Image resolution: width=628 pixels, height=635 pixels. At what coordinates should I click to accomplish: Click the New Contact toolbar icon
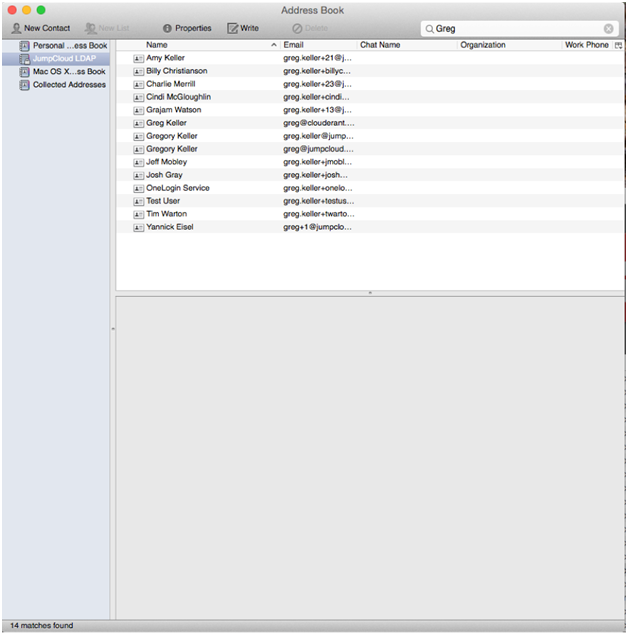[x=16, y=28]
